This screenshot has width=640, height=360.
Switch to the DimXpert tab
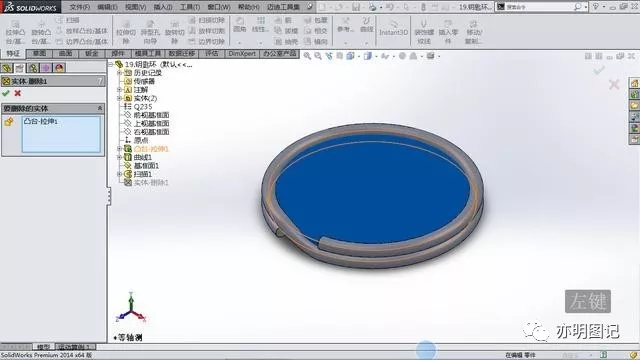242,53
